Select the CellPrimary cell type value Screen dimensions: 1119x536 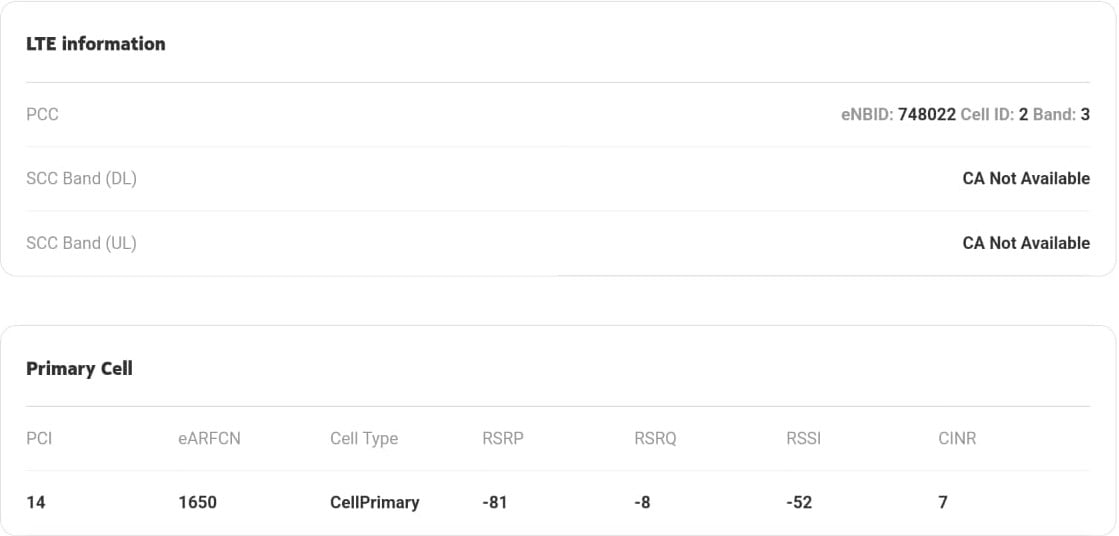[x=375, y=502]
